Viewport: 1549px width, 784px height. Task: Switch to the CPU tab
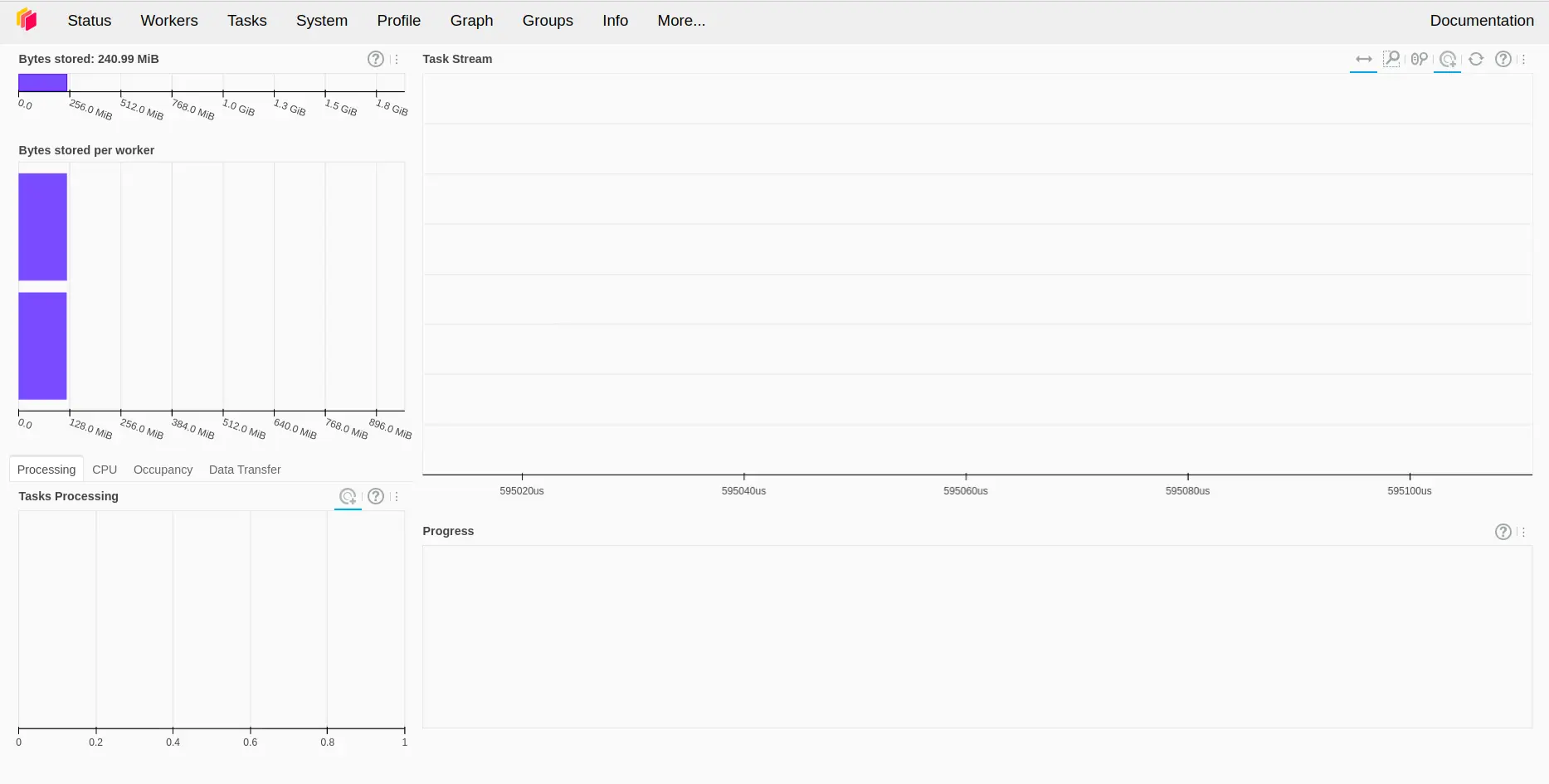pyautogui.click(x=105, y=470)
